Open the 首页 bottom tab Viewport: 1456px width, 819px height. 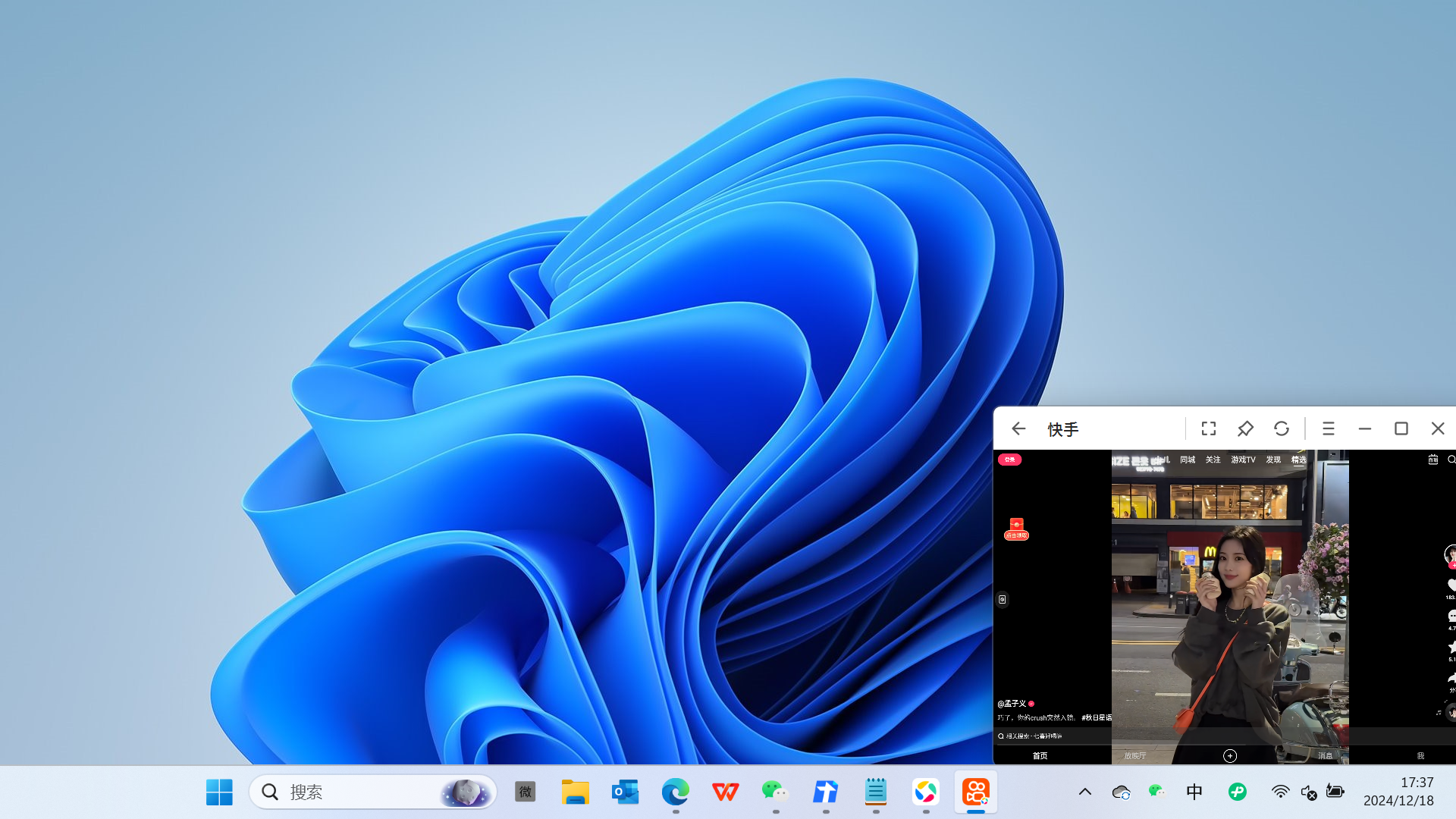[1040, 756]
